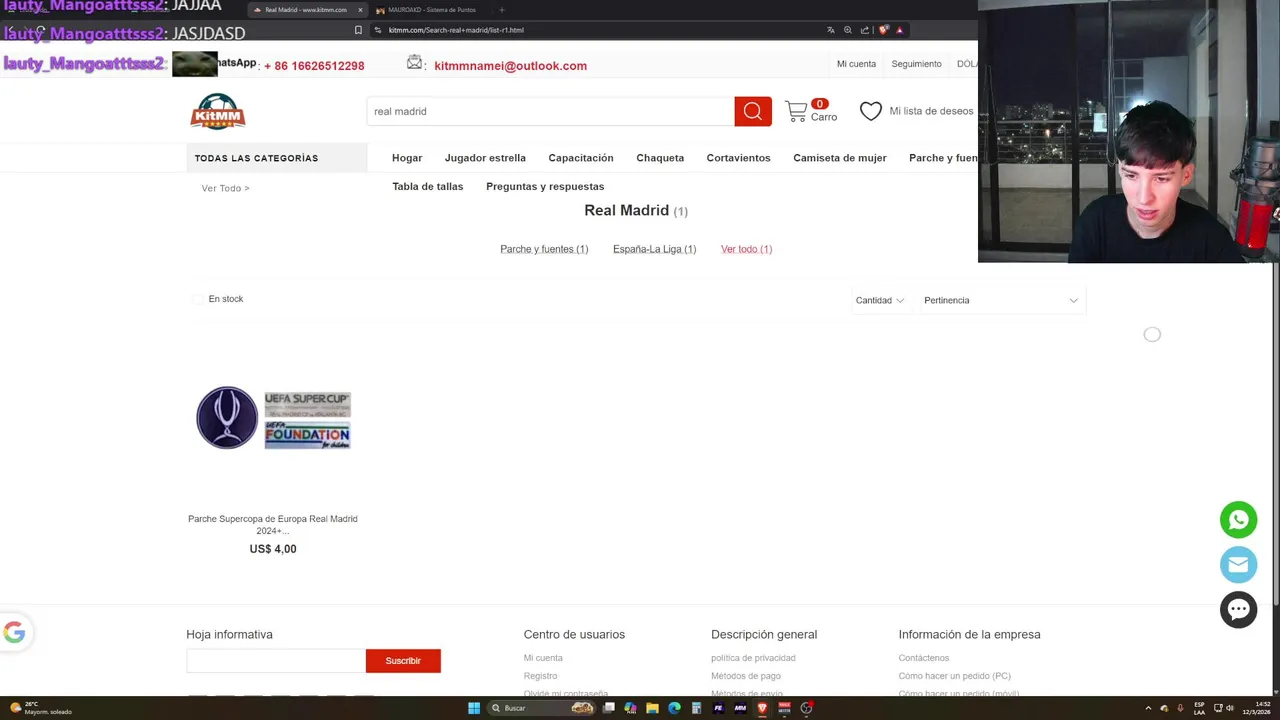
Task: Show hidden system tray icons
Action: 1148,708
